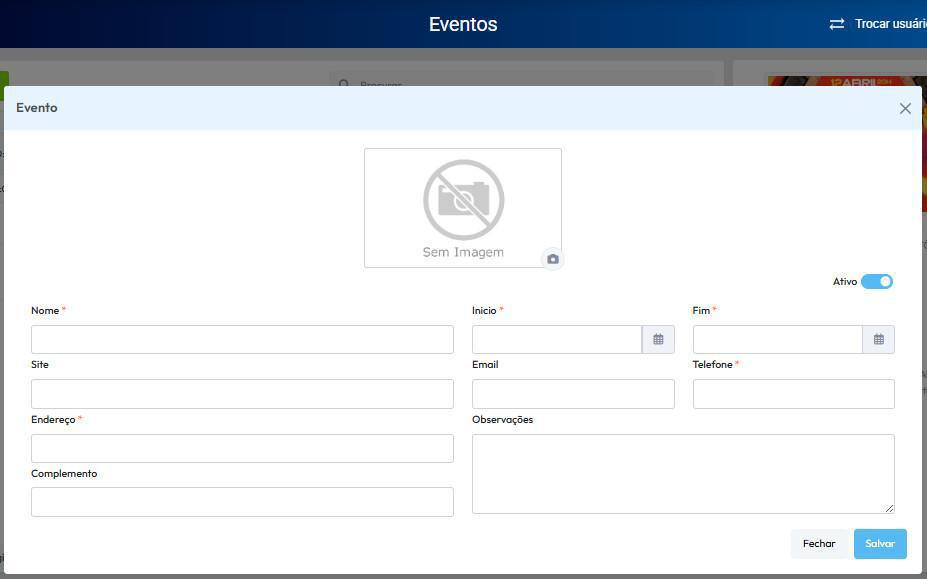Open the Fim date calendar picker

pos(879,339)
